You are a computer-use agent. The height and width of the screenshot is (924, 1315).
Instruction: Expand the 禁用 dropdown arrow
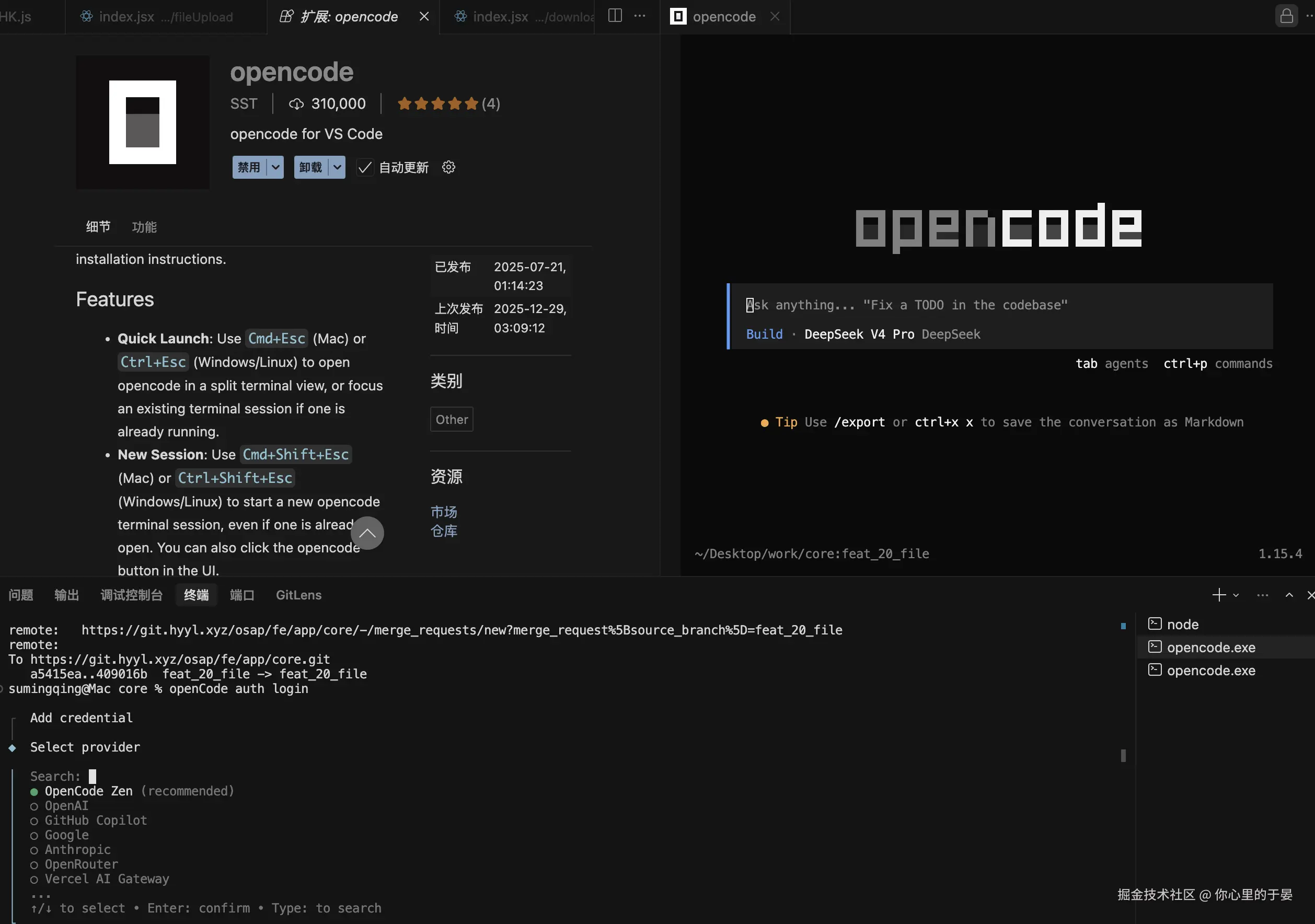coord(275,167)
